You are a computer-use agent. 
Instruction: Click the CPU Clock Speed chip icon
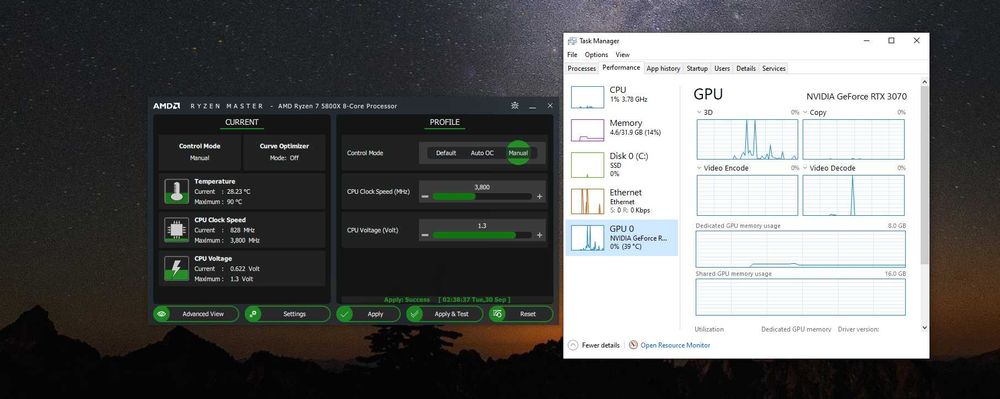[177, 229]
